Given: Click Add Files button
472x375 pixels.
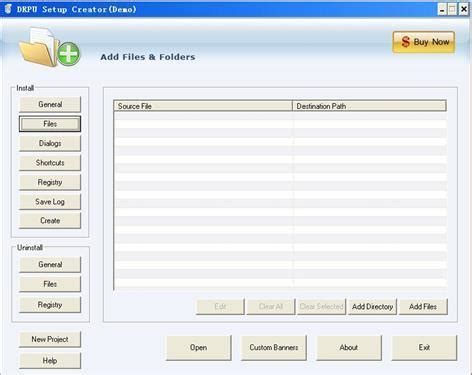Looking at the screenshot, I should 423,307.
